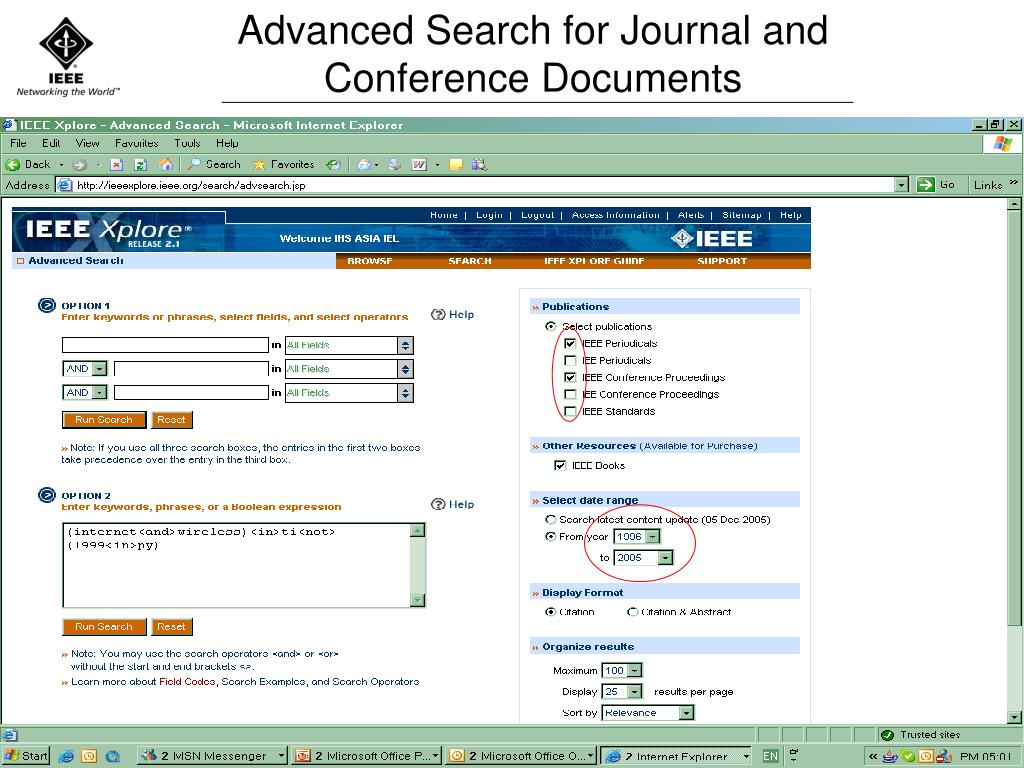Click the first Option 1 keyword input box
1024x768 pixels.
point(165,345)
